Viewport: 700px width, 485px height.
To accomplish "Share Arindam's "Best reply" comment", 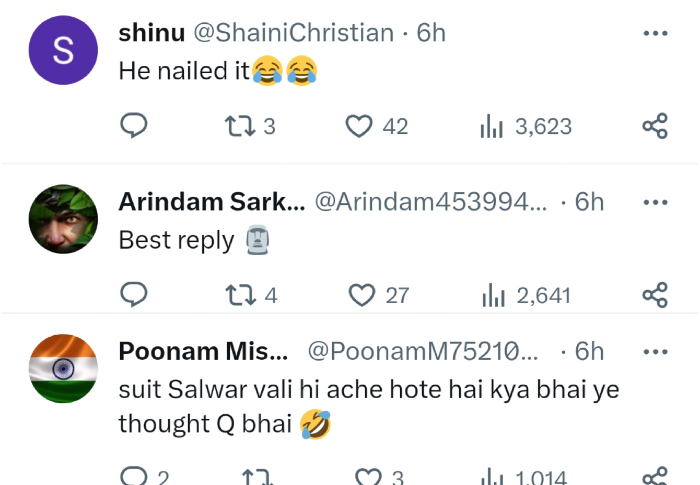I will (654, 295).
